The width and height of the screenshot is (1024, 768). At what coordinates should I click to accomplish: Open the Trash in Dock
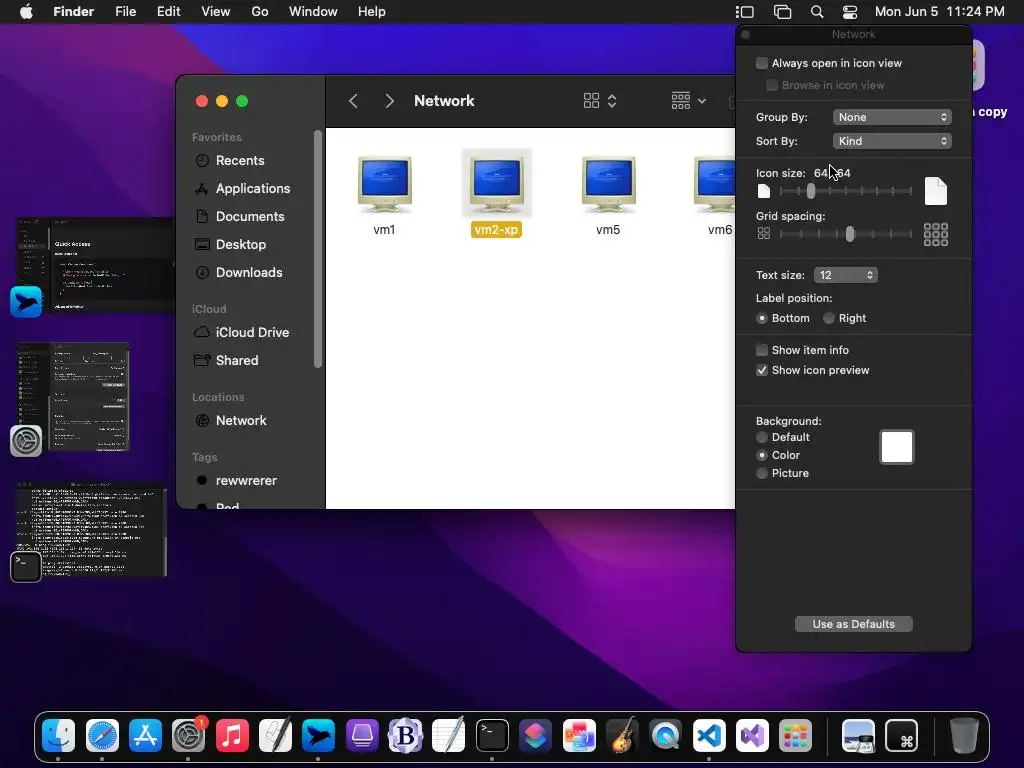click(963, 735)
